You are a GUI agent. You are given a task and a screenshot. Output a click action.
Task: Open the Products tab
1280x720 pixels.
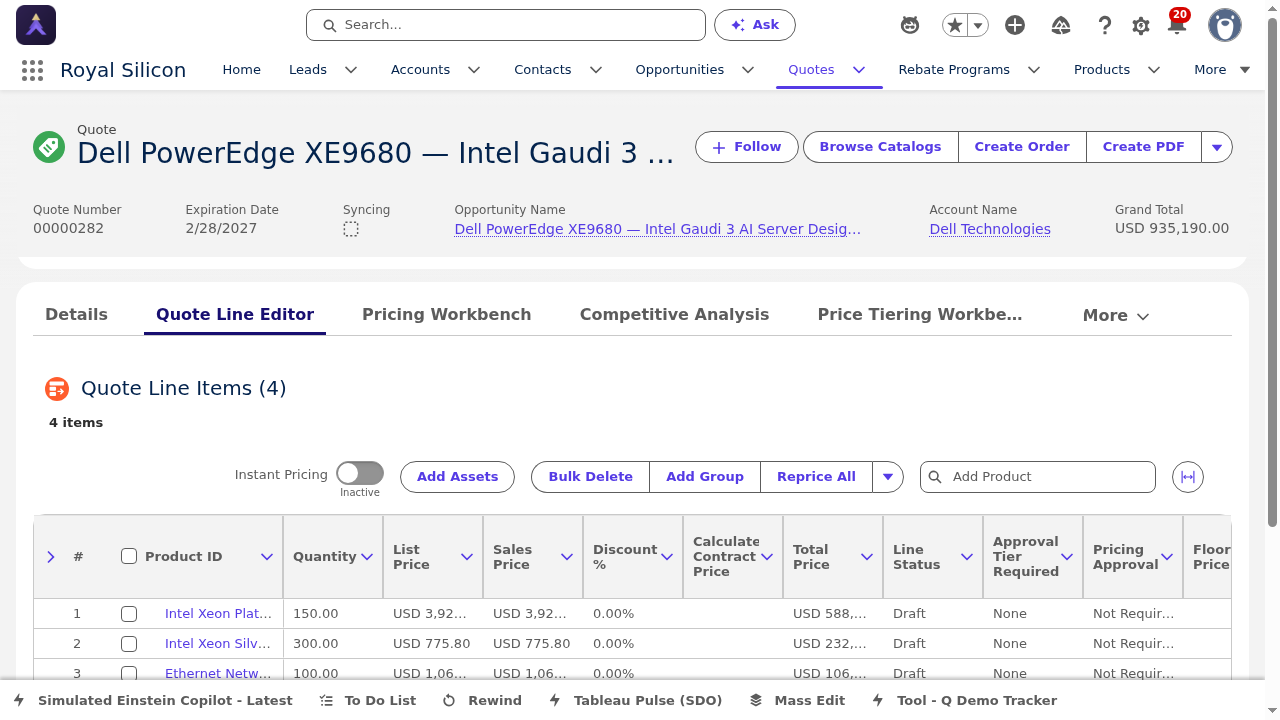[x=1102, y=70]
